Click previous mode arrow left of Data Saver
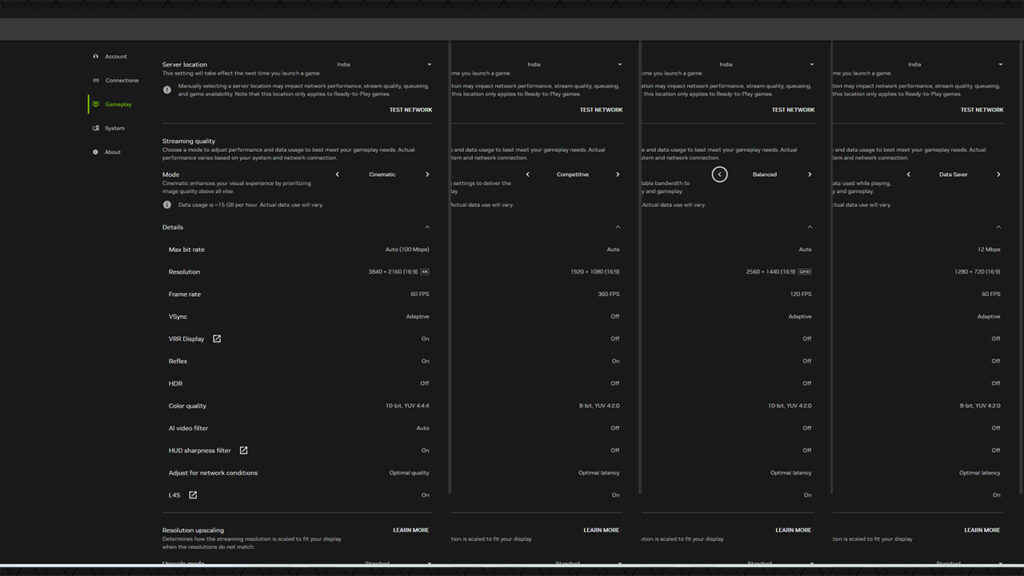The image size is (1024, 576). pos(908,175)
